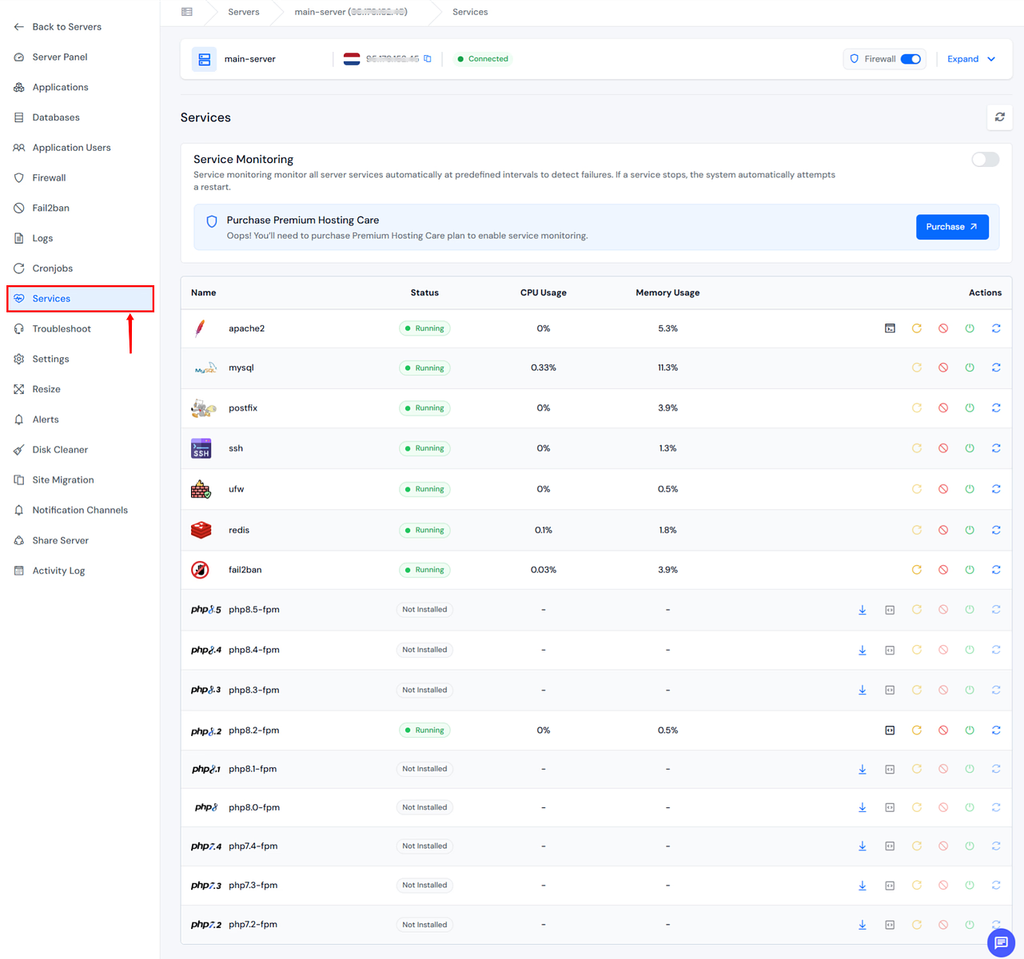
Task: Click the download icon for php7.4-fpm
Action: [x=862, y=846]
